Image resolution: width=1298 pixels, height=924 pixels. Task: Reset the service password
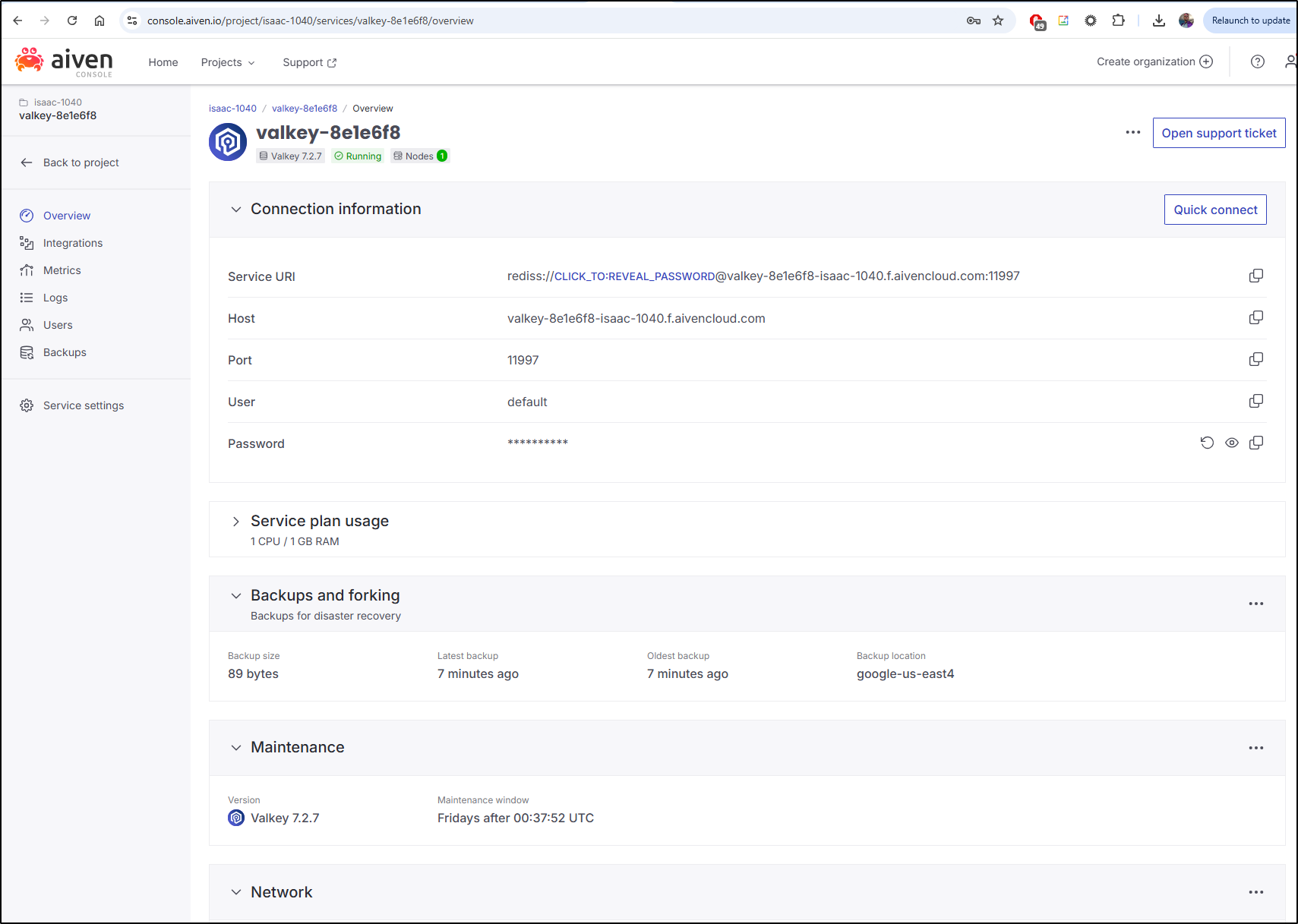pos(1207,443)
